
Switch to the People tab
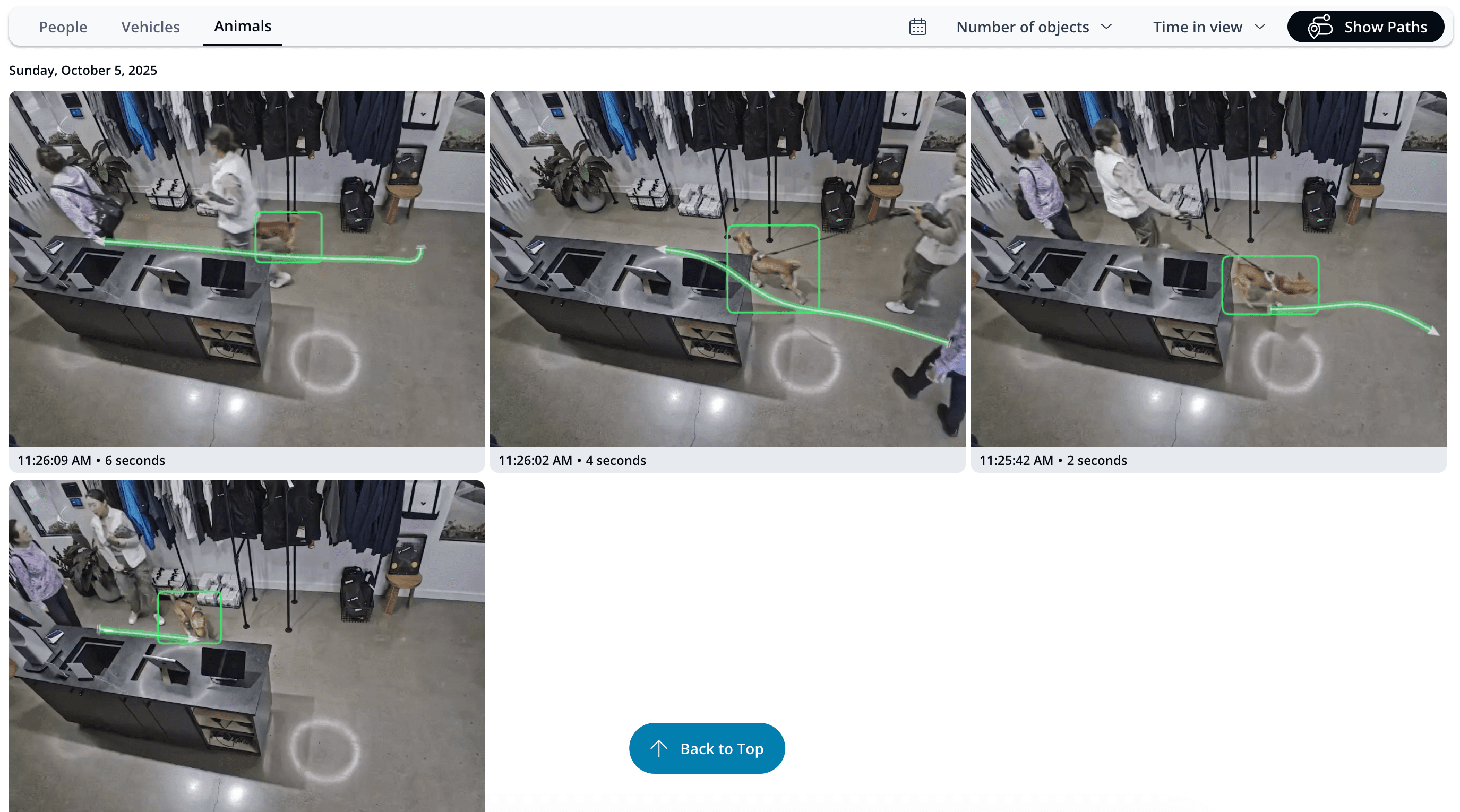[62, 27]
